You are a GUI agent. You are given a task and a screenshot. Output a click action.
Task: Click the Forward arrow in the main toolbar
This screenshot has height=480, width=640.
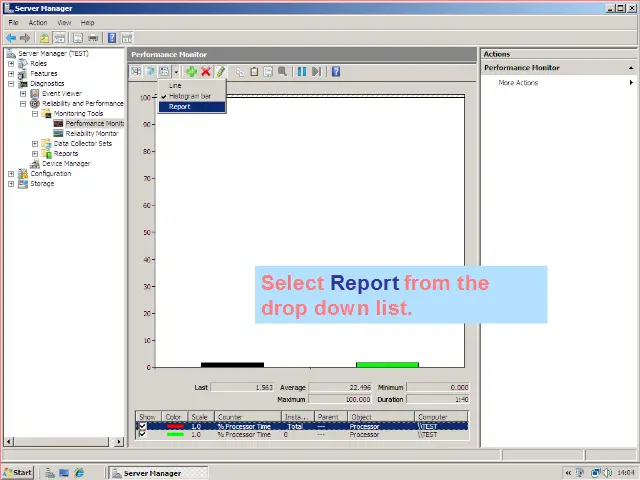[25, 38]
